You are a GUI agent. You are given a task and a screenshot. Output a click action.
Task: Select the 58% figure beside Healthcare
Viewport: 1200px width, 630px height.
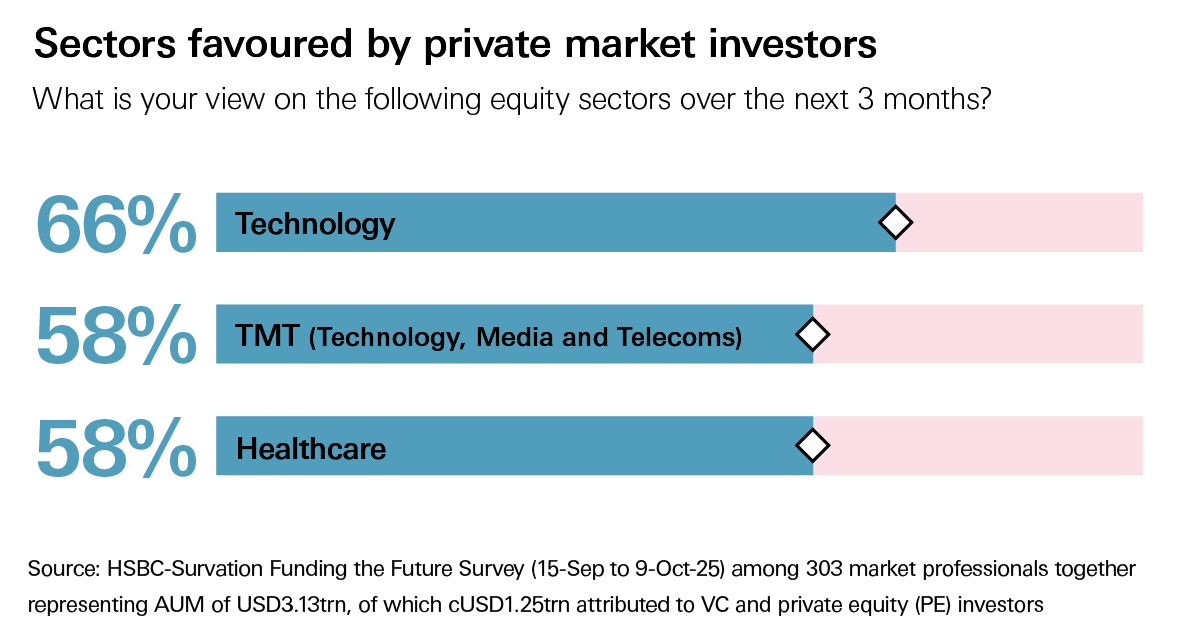coord(116,446)
